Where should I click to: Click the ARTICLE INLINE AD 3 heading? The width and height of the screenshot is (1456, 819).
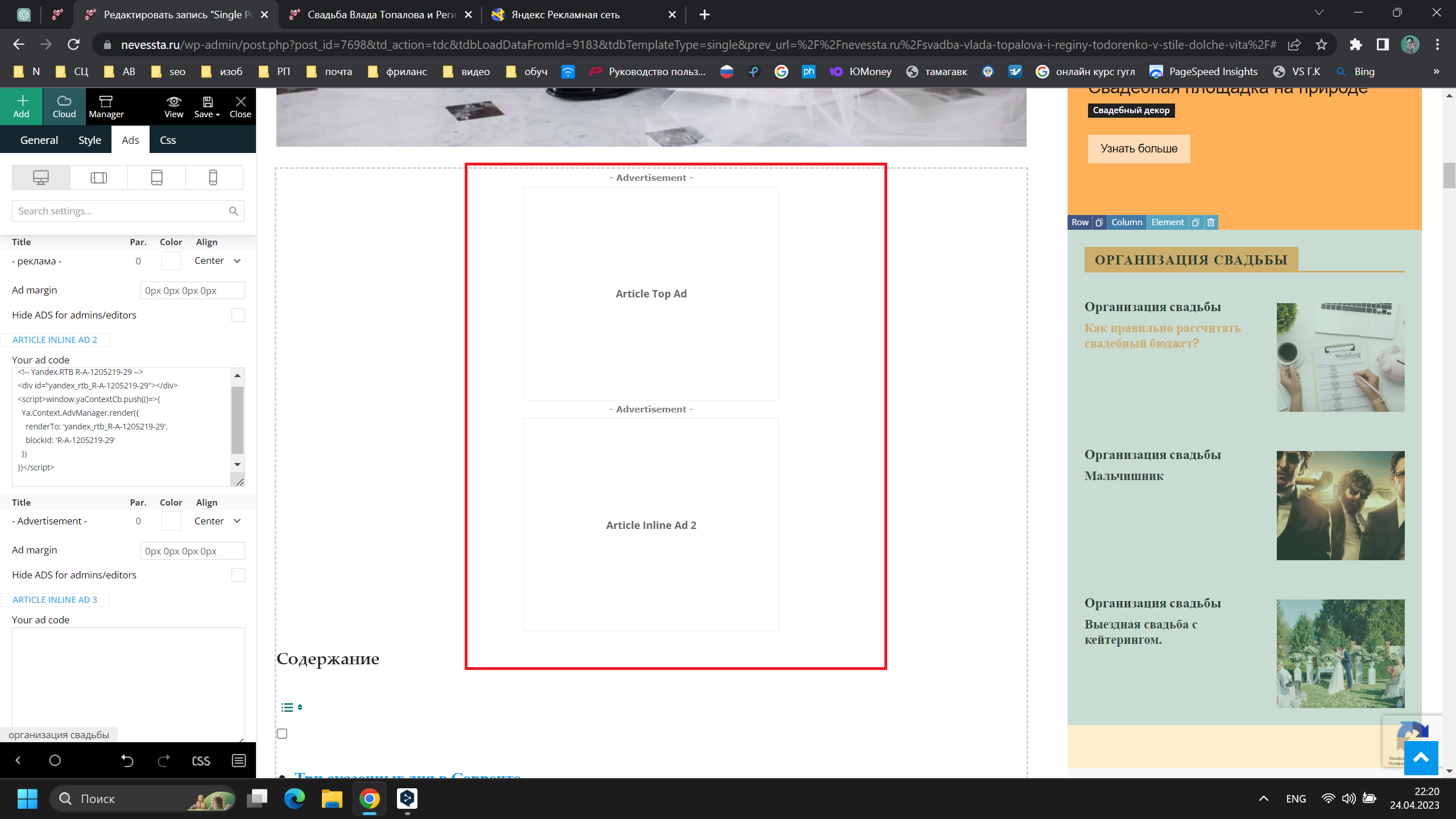tap(55, 600)
